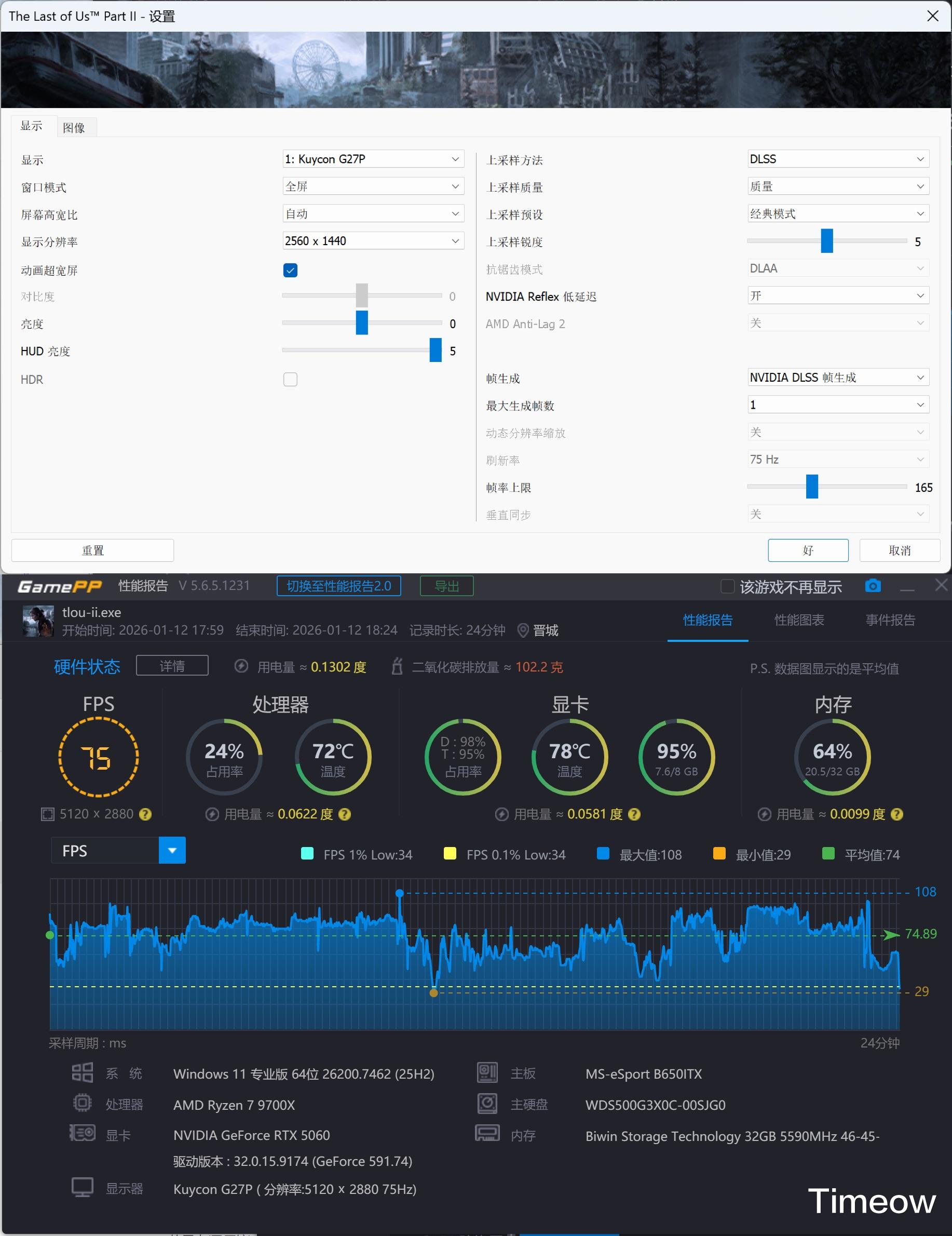This screenshot has width=952, height=1236.
Task: Close the GamePP performance report window
Action: click(942, 585)
